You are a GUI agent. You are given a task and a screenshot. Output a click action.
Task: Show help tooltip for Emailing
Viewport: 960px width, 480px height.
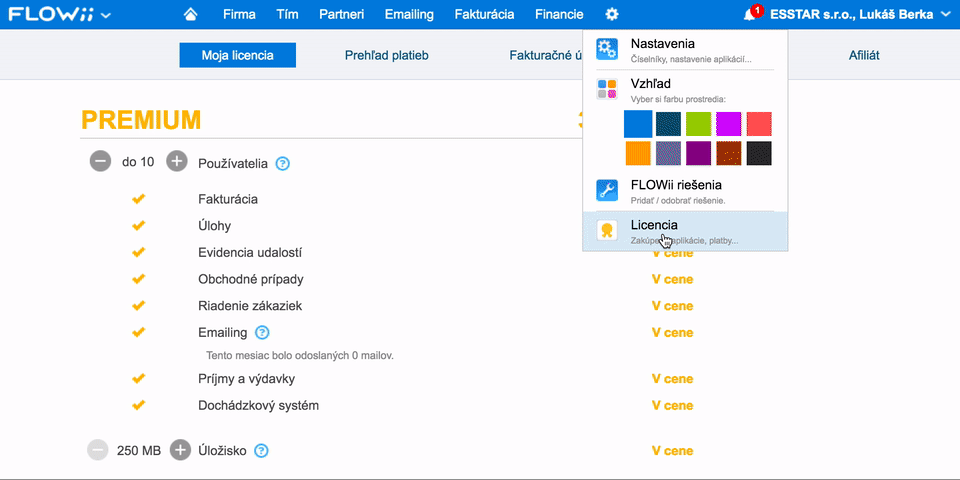click(262, 332)
